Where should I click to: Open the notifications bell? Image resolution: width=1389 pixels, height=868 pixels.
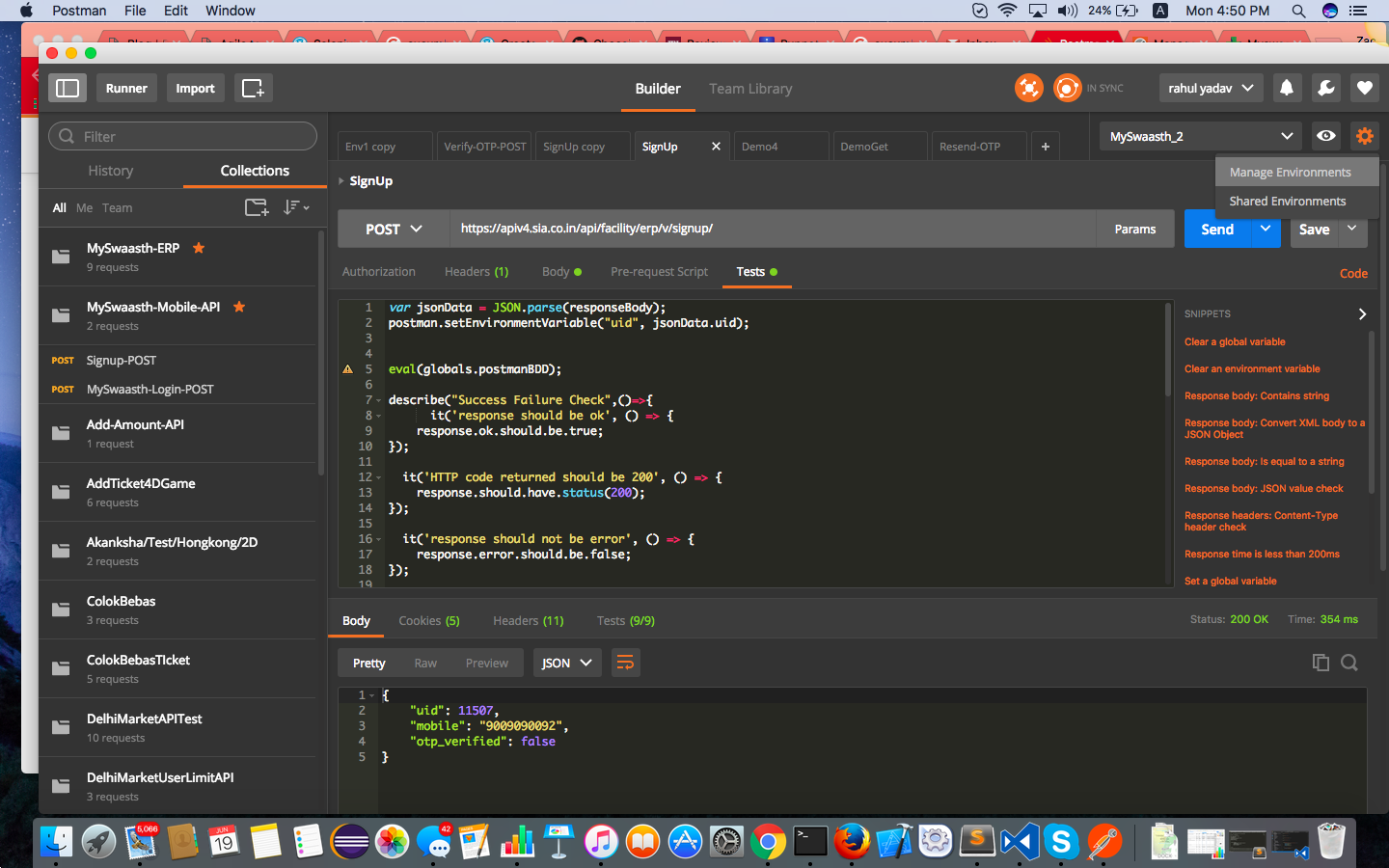click(1287, 88)
